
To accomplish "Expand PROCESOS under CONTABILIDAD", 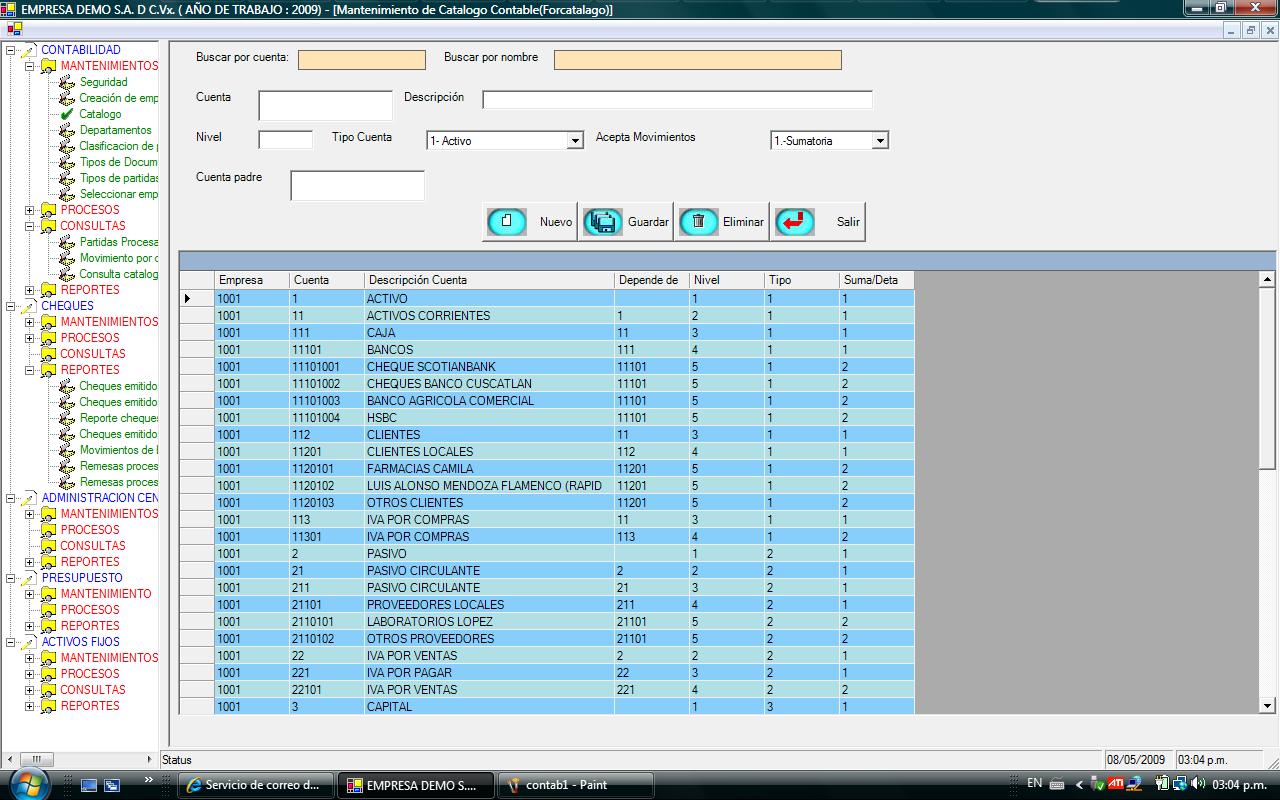I will [29, 210].
